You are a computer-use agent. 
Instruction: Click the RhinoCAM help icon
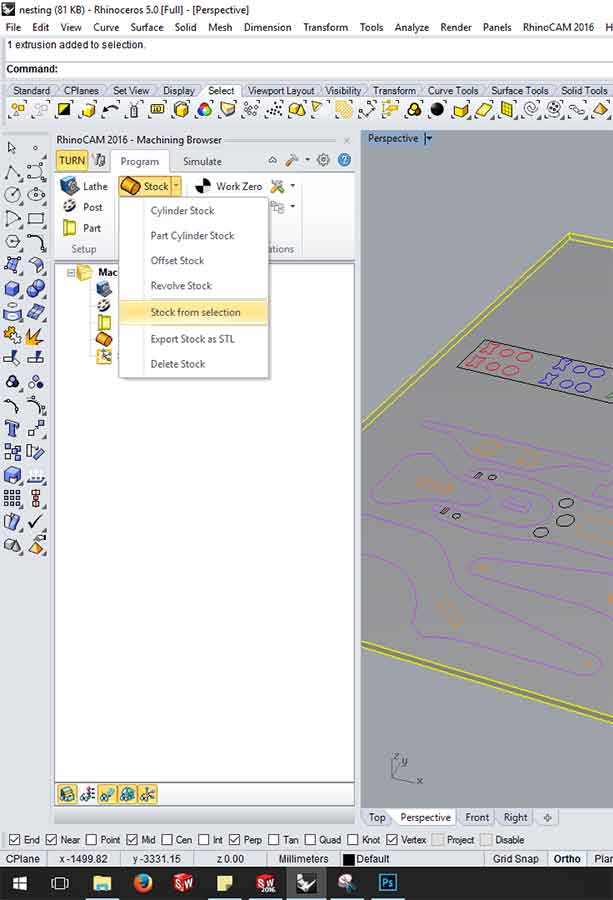click(344, 160)
